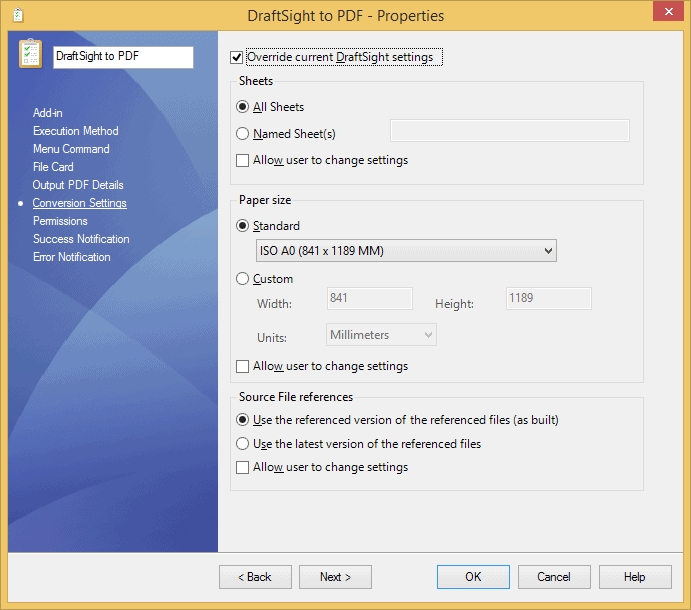The height and width of the screenshot is (610, 691).
Task: Open Output PDF Details page
Action: pyautogui.click(x=78, y=185)
